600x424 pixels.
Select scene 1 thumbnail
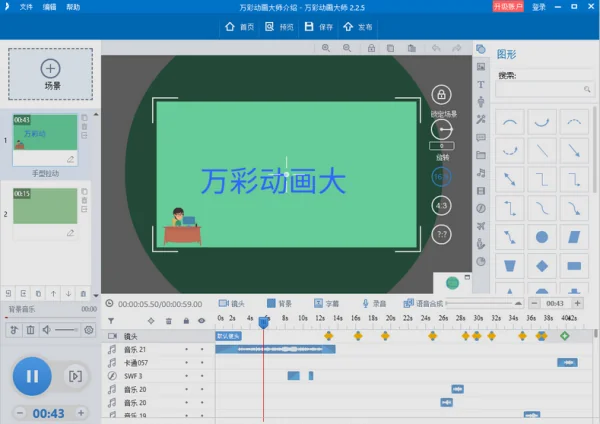[45, 132]
